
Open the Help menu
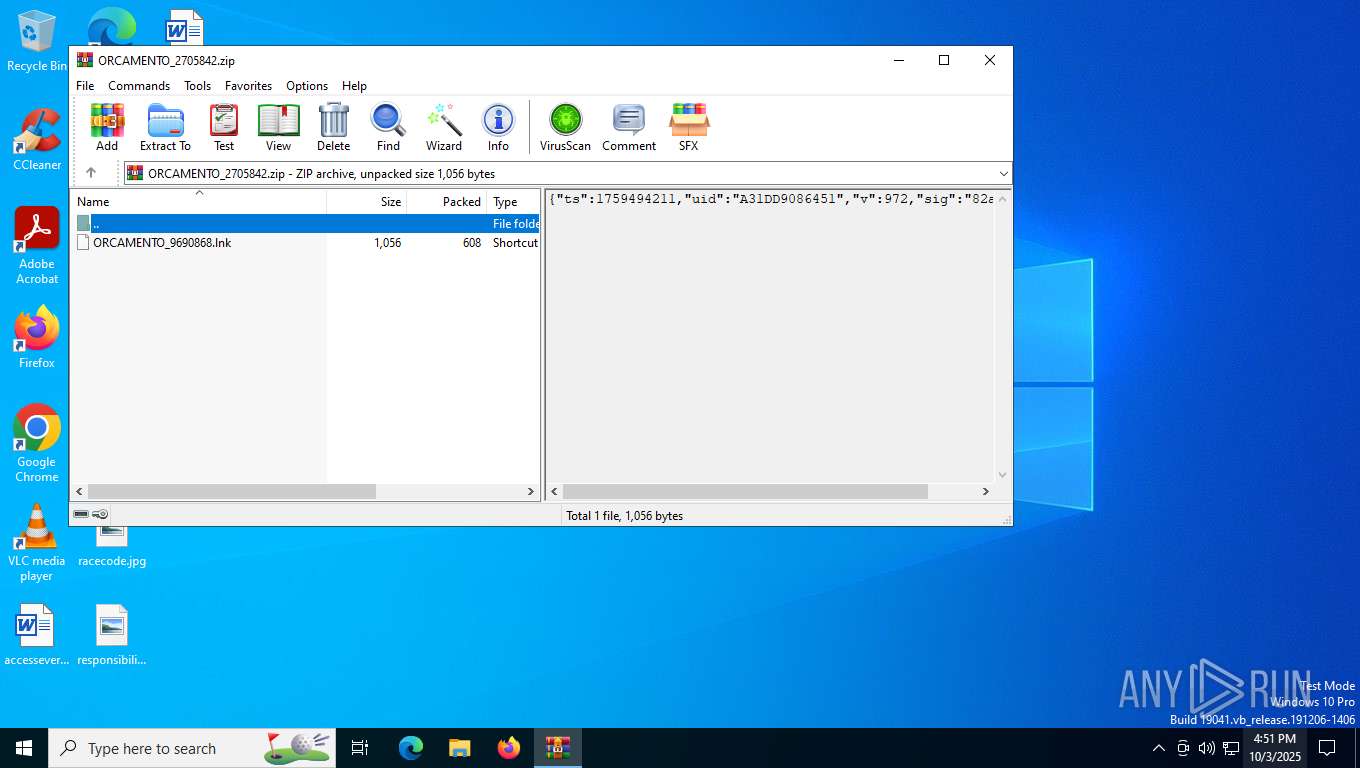point(354,86)
